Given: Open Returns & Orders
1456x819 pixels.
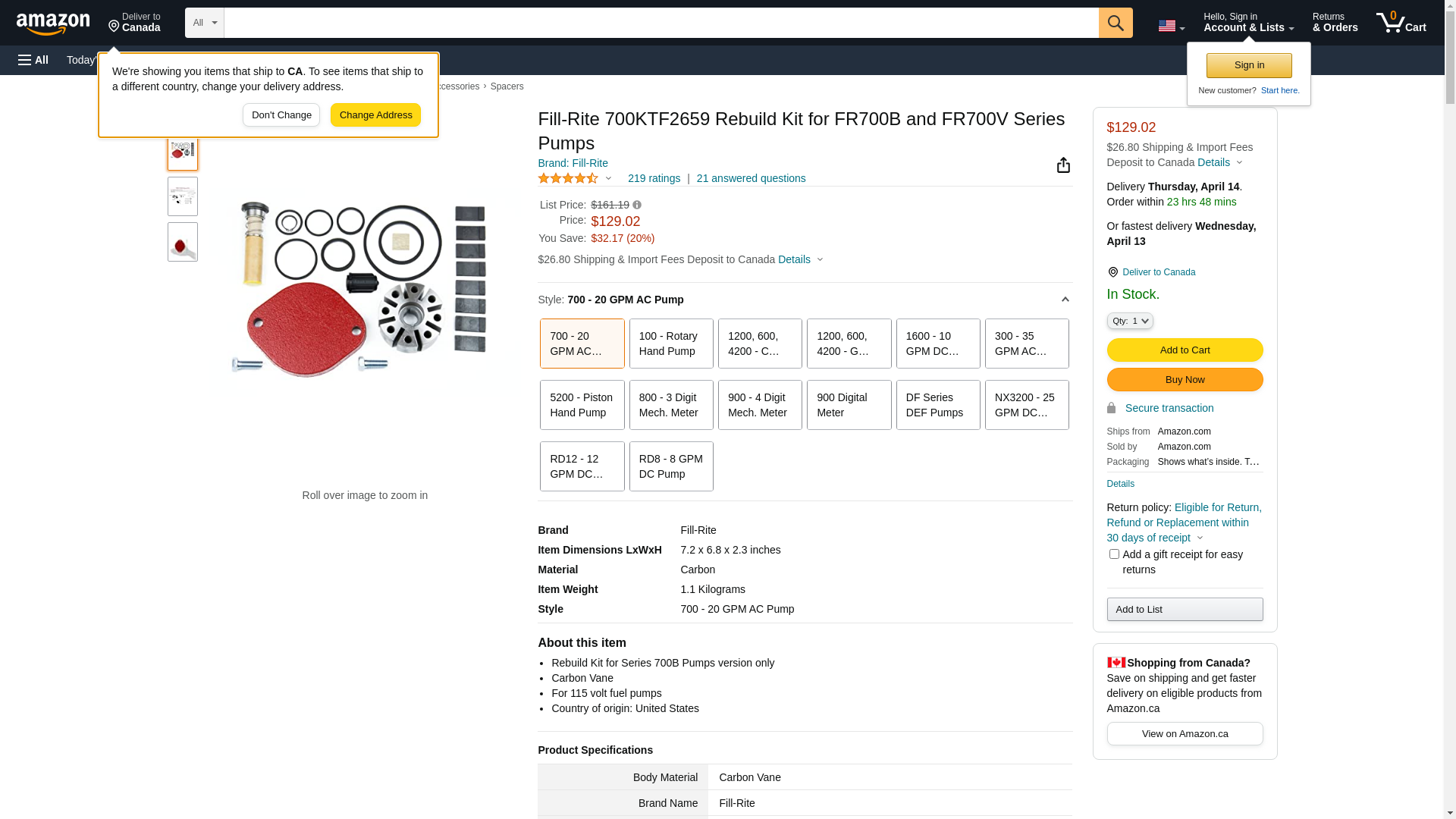Looking at the screenshot, I should 1335,23.
